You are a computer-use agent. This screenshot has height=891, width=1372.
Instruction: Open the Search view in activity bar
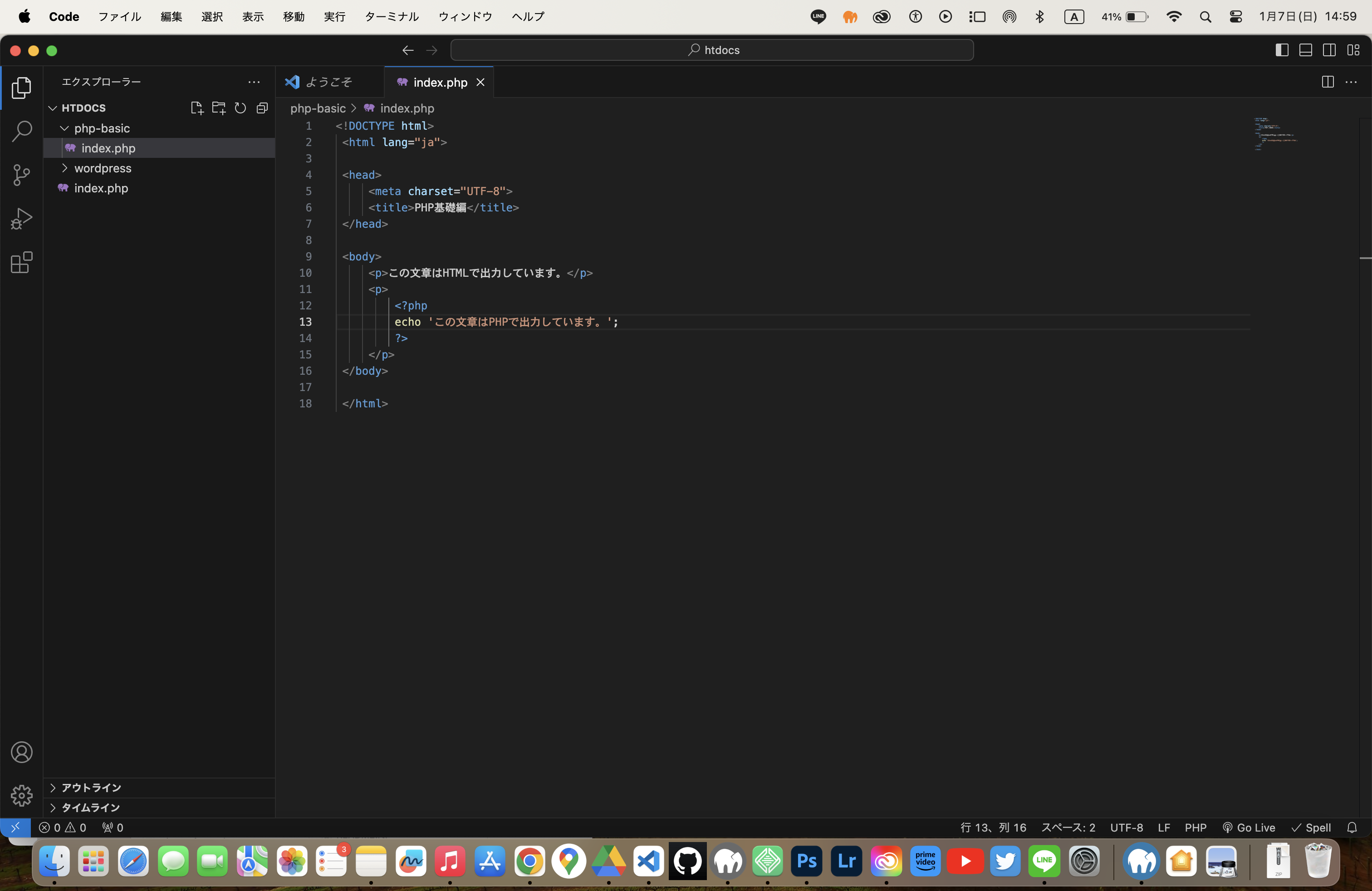(x=21, y=132)
